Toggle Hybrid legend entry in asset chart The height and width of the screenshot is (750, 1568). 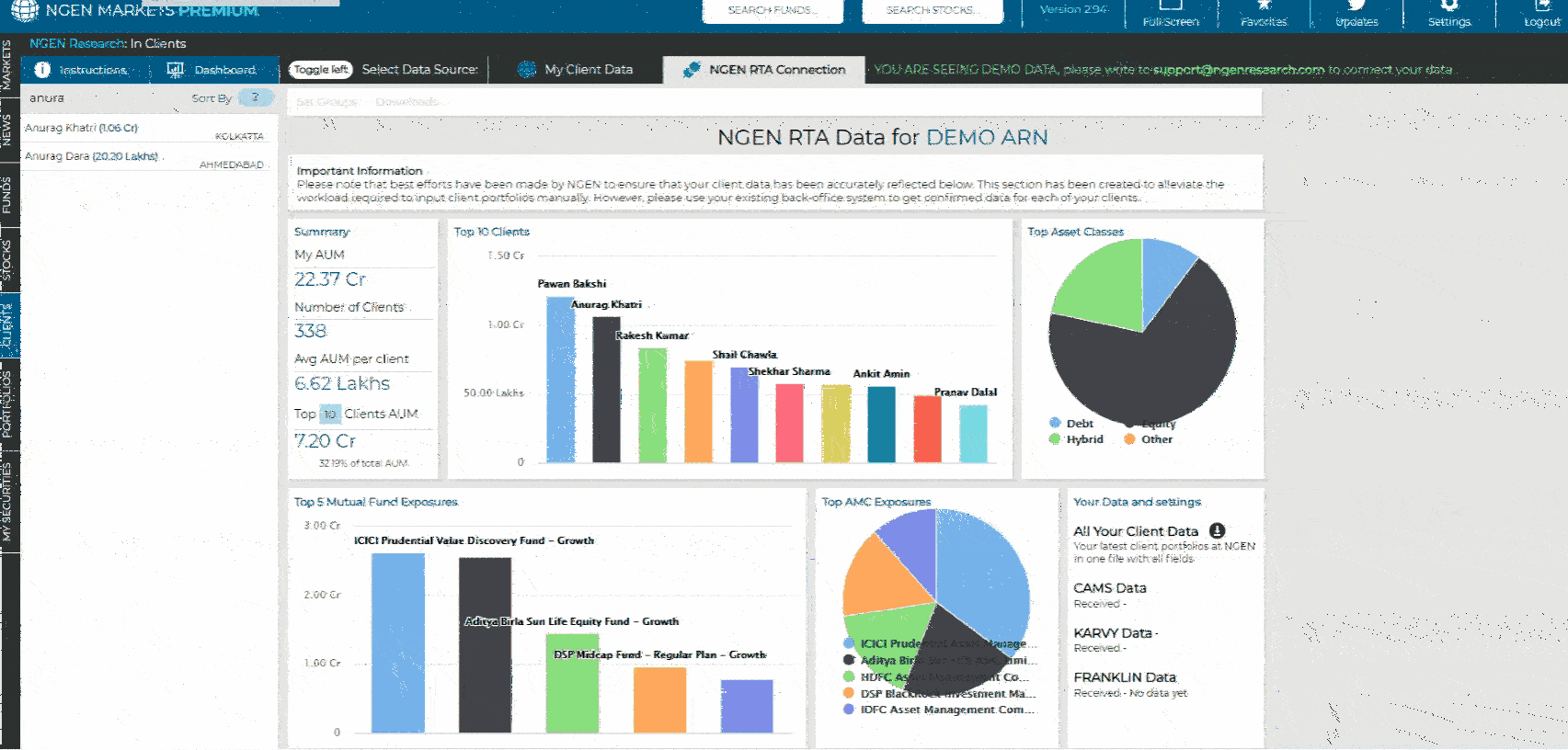[1055, 439]
